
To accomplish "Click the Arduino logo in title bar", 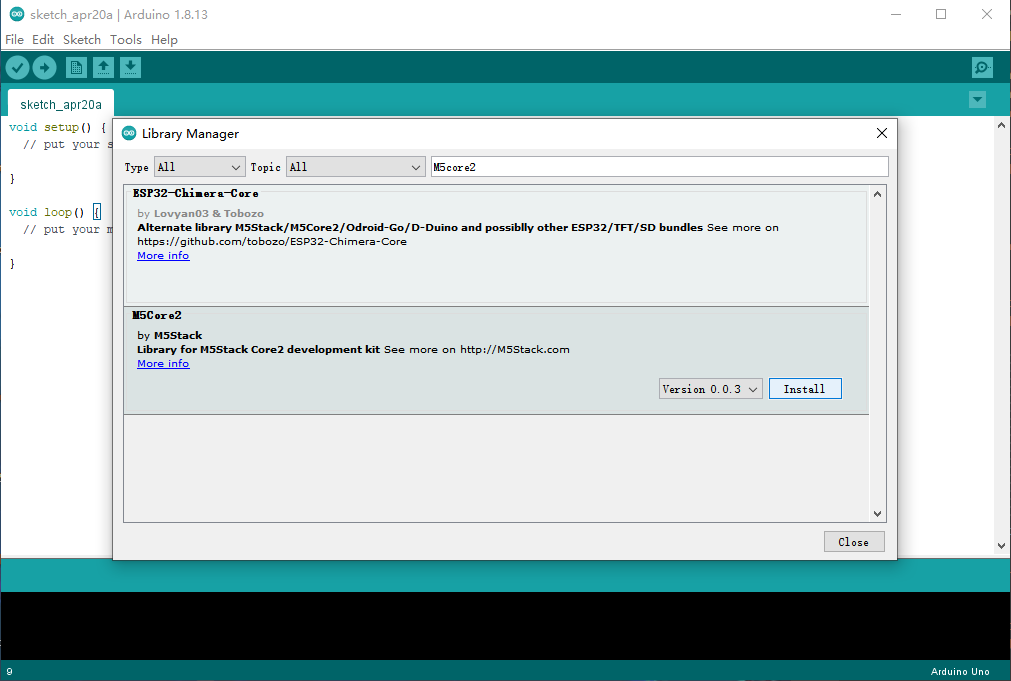I will [17, 14].
